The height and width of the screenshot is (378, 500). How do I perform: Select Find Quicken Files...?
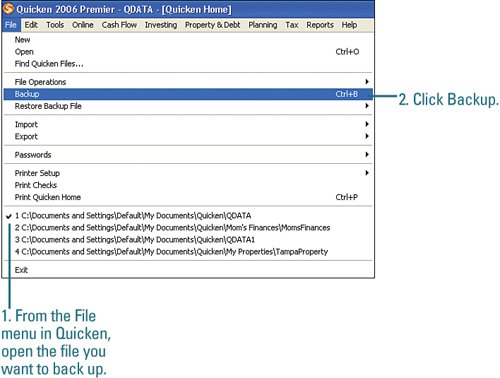tap(188, 64)
